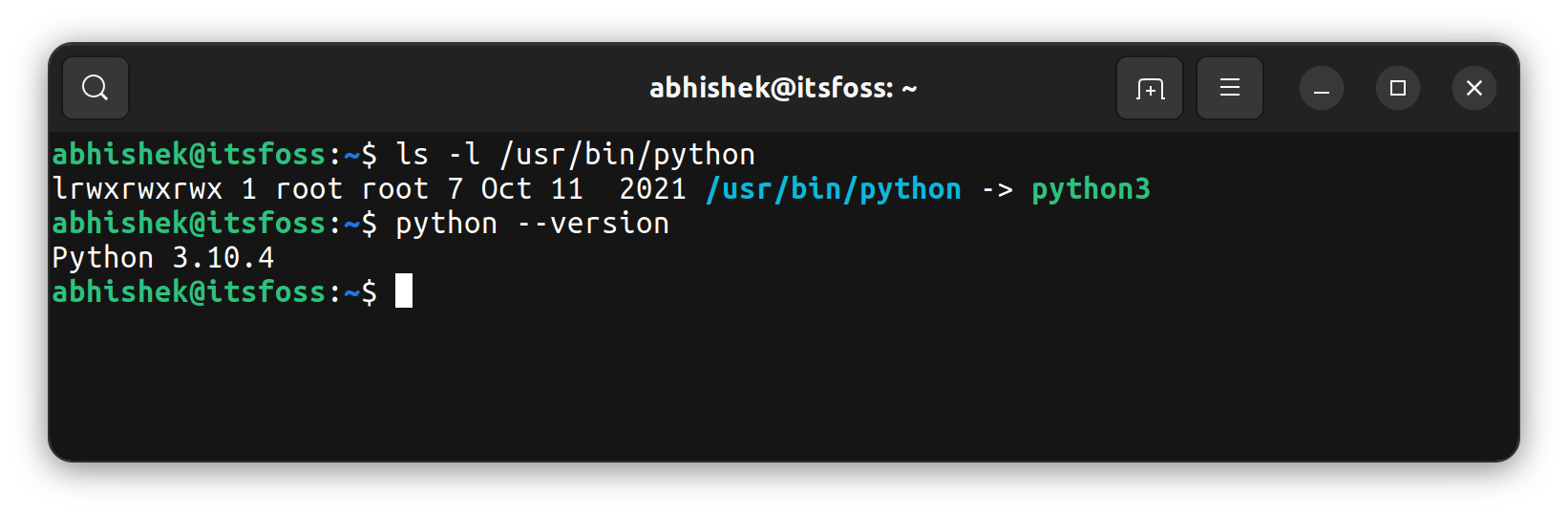Image resolution: width=1568 pixels, height=516 pixels.
Task: Open a new terminal tab
Action: (1150, 88)
